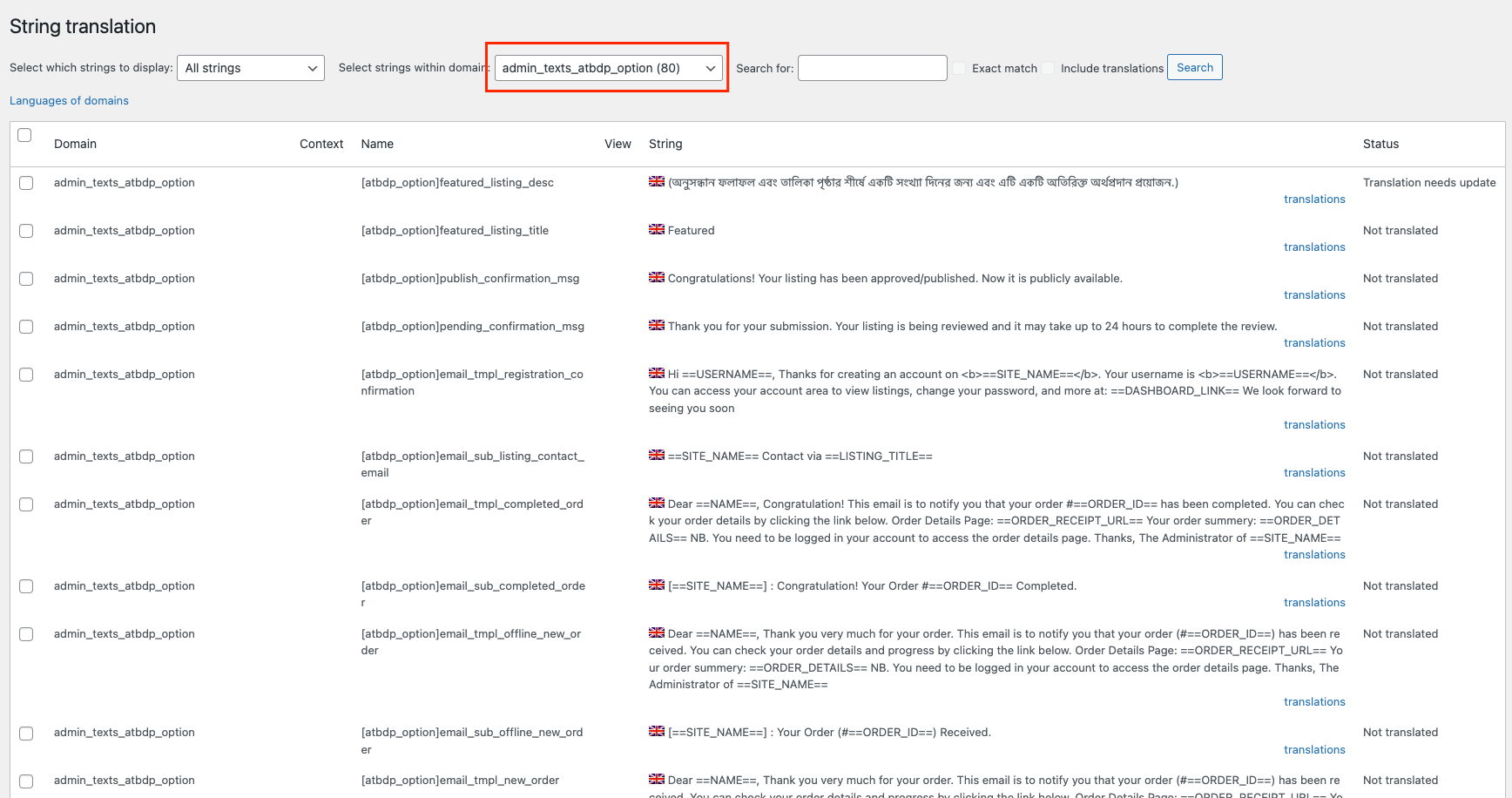Sort by the Domain column header
This screenshot has height=798, width=1512.
75,144
